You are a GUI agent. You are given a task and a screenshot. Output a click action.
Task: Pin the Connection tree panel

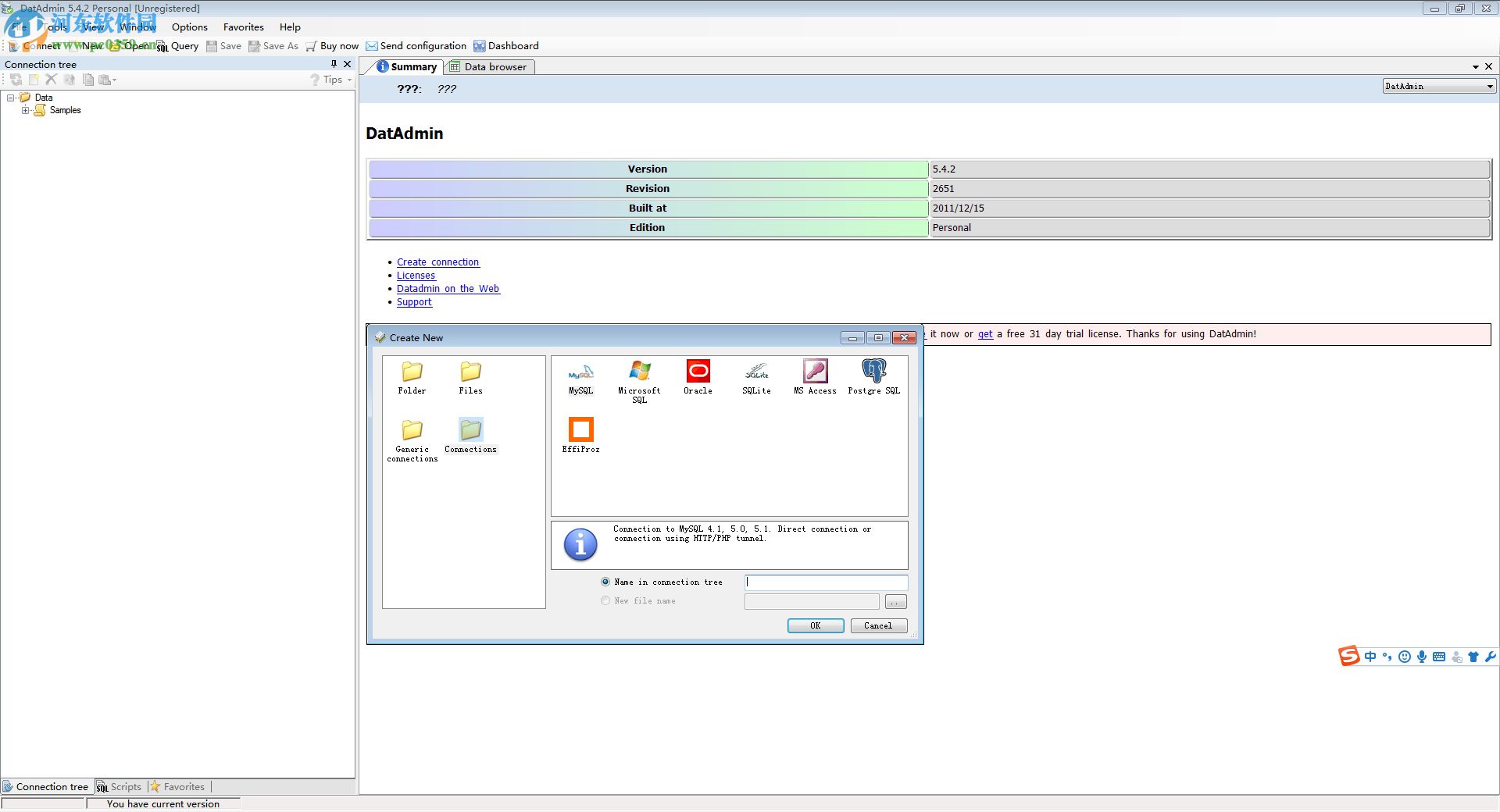334,64
